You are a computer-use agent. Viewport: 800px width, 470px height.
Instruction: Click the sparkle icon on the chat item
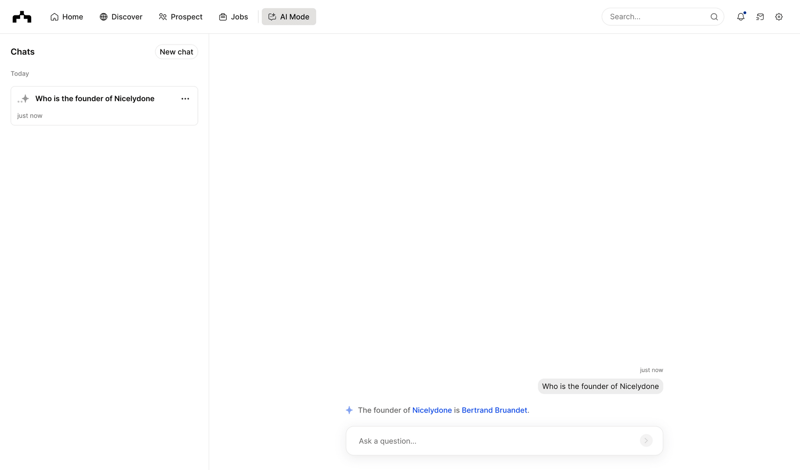(x=23, y=99)
